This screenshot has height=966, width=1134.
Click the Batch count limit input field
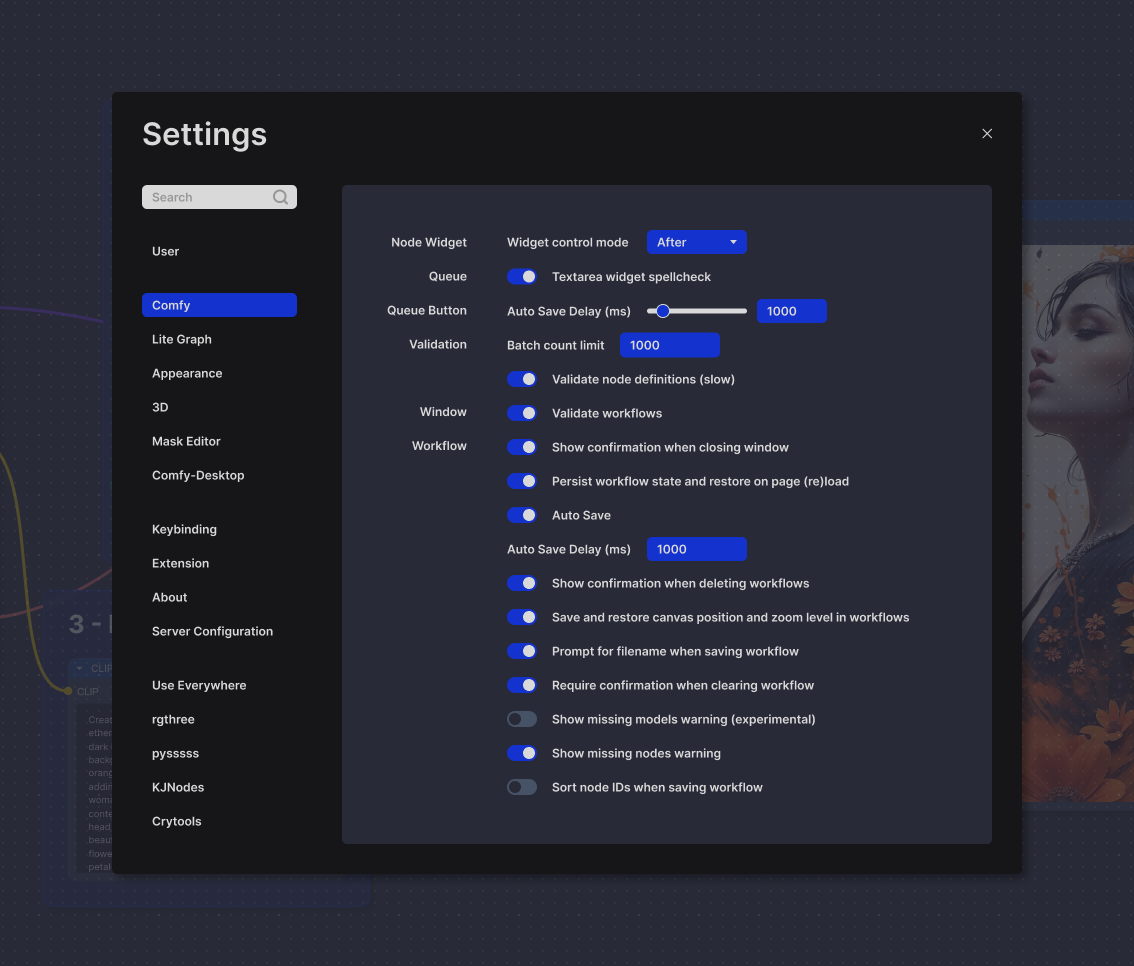tap(669, 345)
